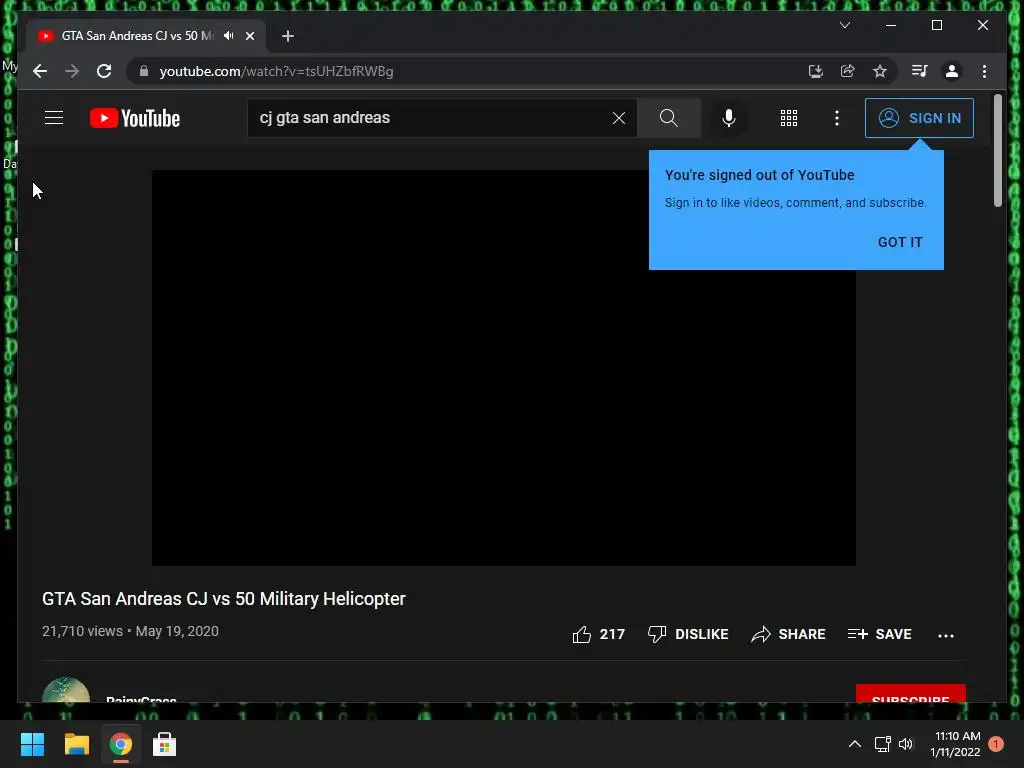The height and width of the screenshot is (768, 1024).
Task: Open the channel avatar
Action: pos(66,690)
